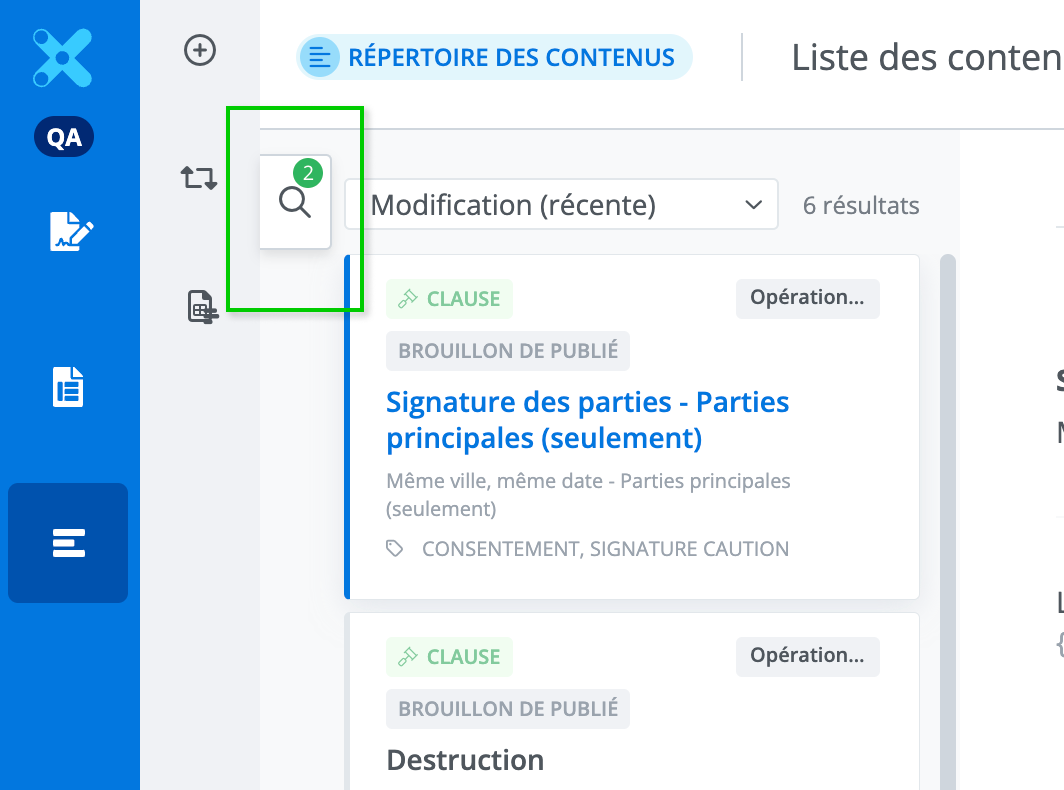Open the document signing pen icon
The width and height of the screenshot is (1064, 790).
pos(71,231)
